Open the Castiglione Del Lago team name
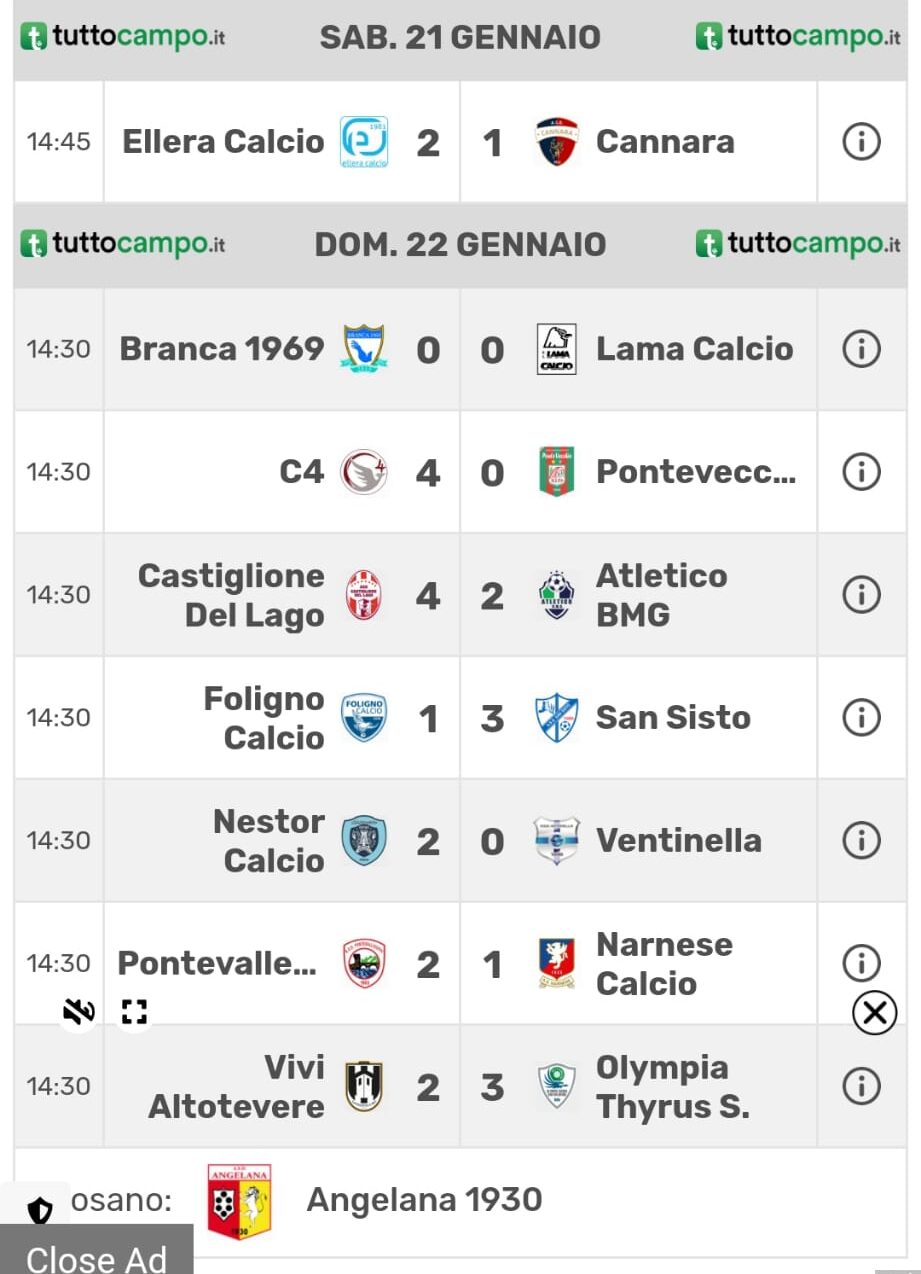Viewport: 921px width, 1274px height. tap(231, 595)
